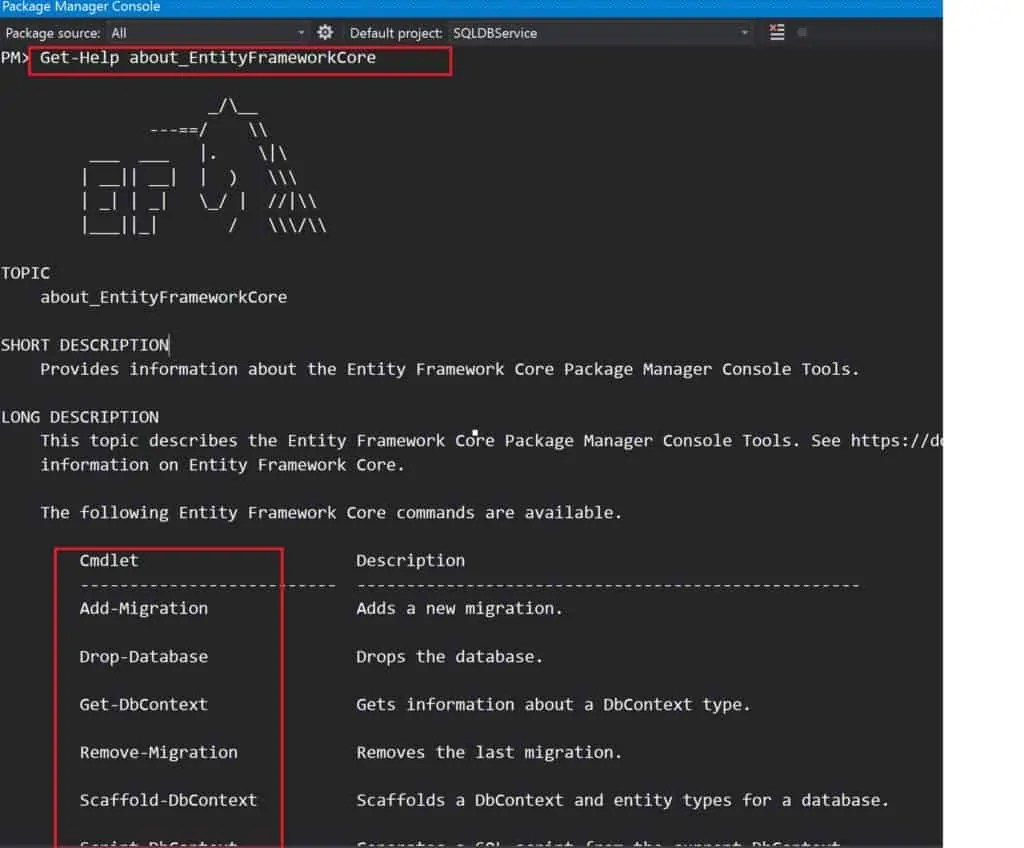Click Get-DbContext in the cmdlet list

(x=143, y=704)
